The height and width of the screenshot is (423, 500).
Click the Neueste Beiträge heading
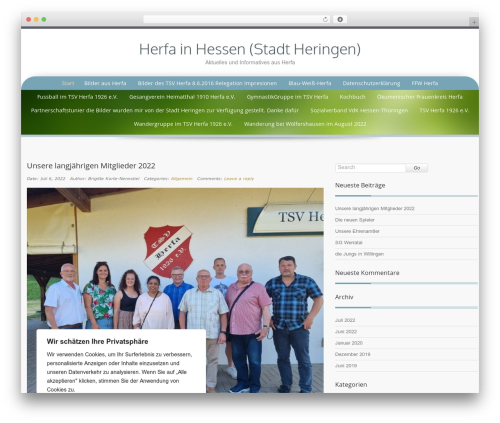coord(360,185)
